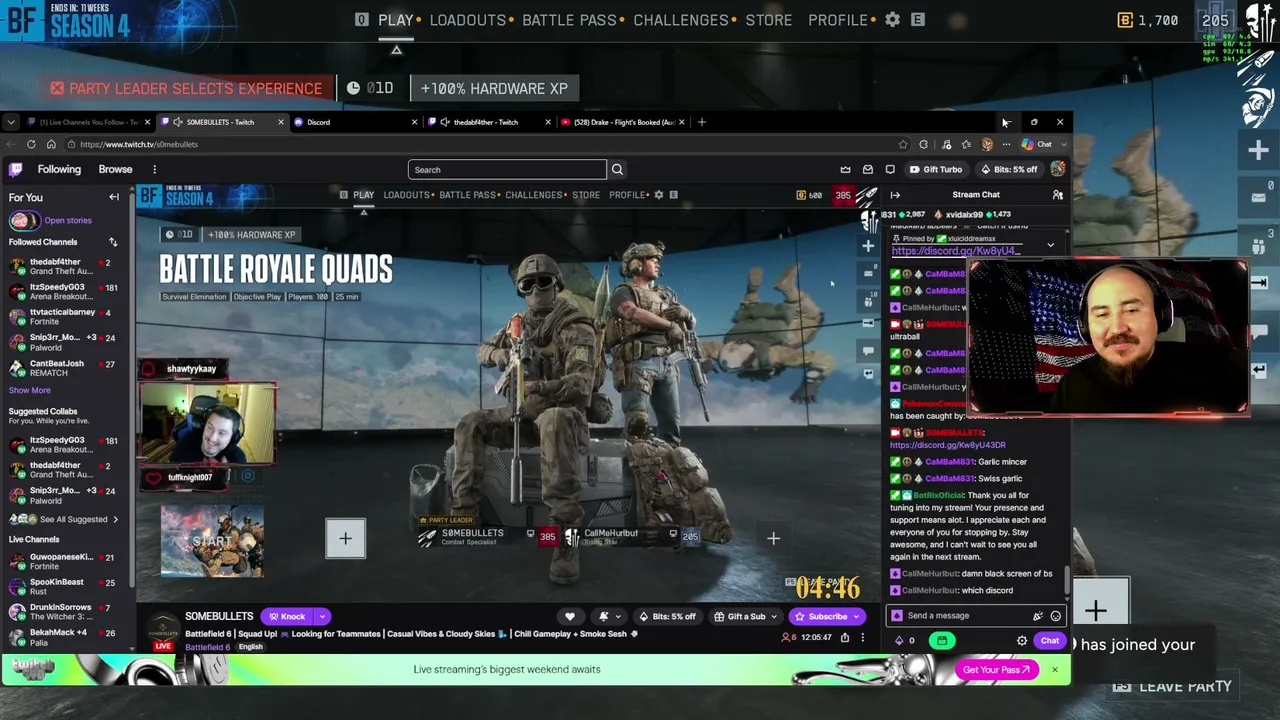
Task: Bookmark this page with the star icon
Action: [x=903, y=144]
